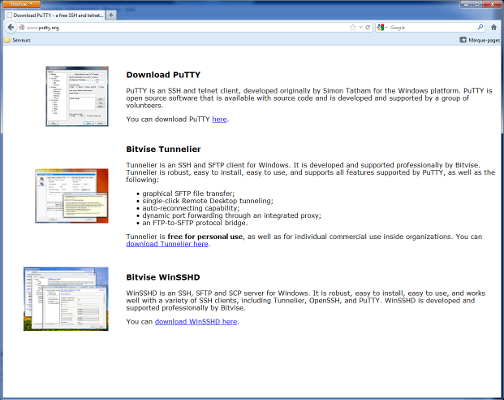Click the 'Bitvise Tunnelier' heading

point(163,149)
